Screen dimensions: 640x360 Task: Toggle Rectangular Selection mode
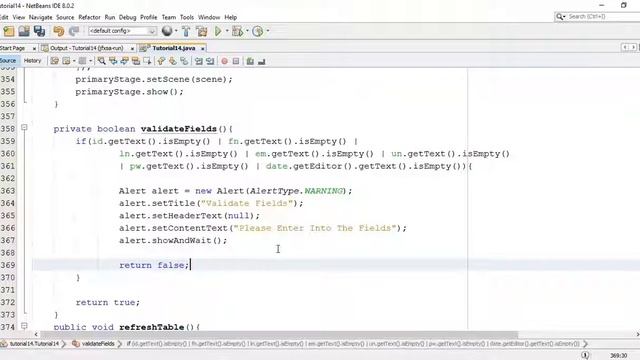(147, 61)
